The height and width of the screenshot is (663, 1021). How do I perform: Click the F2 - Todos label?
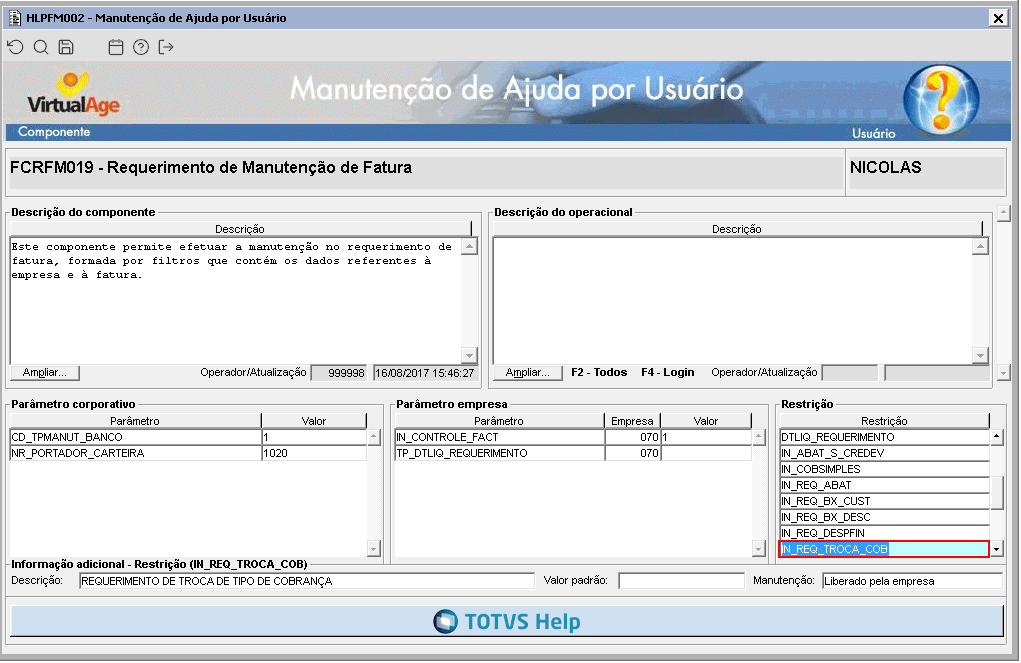[599, 373]
